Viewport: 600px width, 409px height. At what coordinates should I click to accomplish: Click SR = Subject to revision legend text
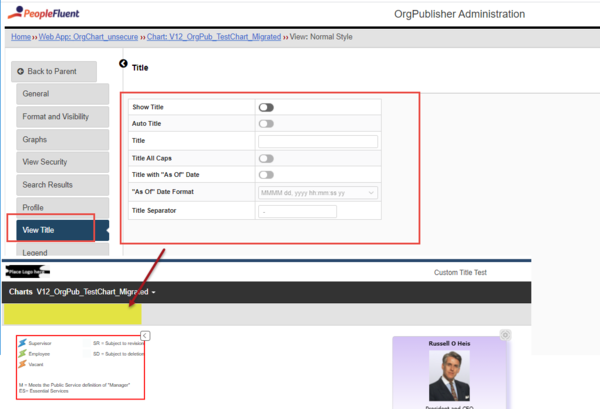click(x=119, y=343)
